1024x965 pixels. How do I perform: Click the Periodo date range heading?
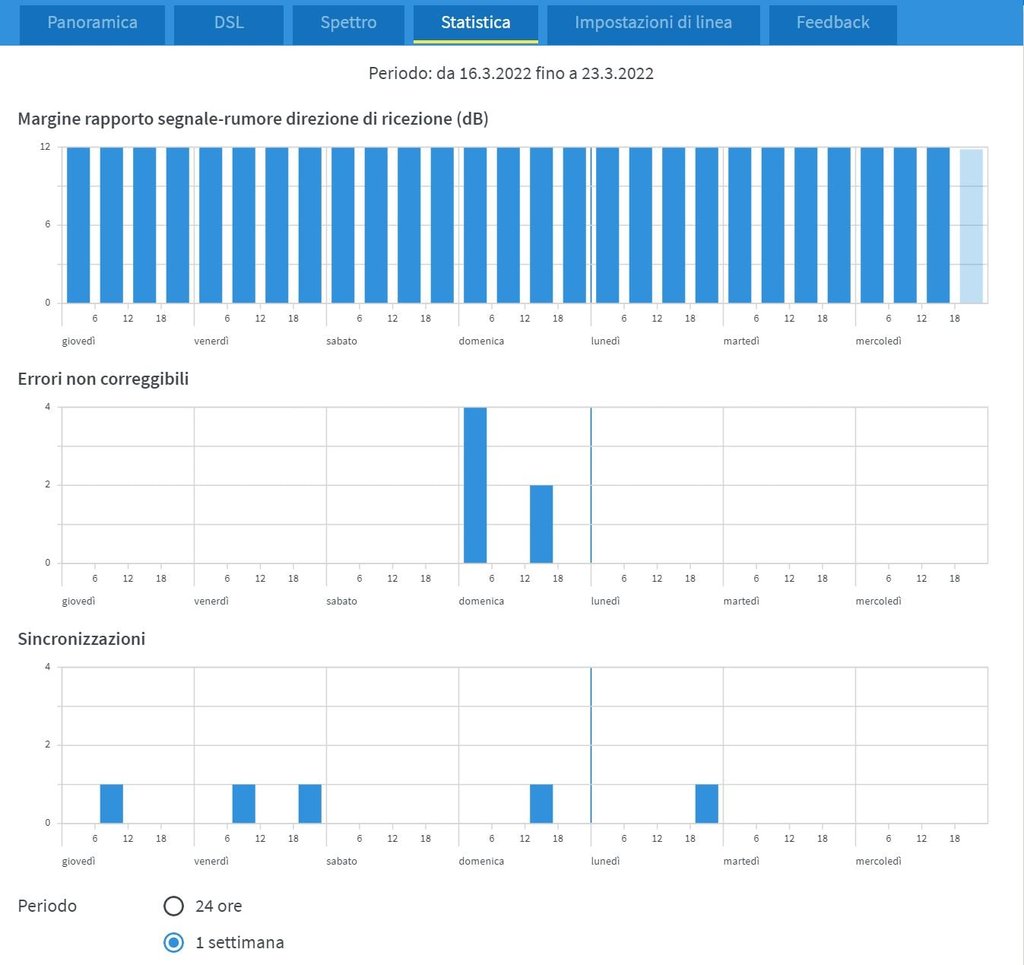point(511,73)
